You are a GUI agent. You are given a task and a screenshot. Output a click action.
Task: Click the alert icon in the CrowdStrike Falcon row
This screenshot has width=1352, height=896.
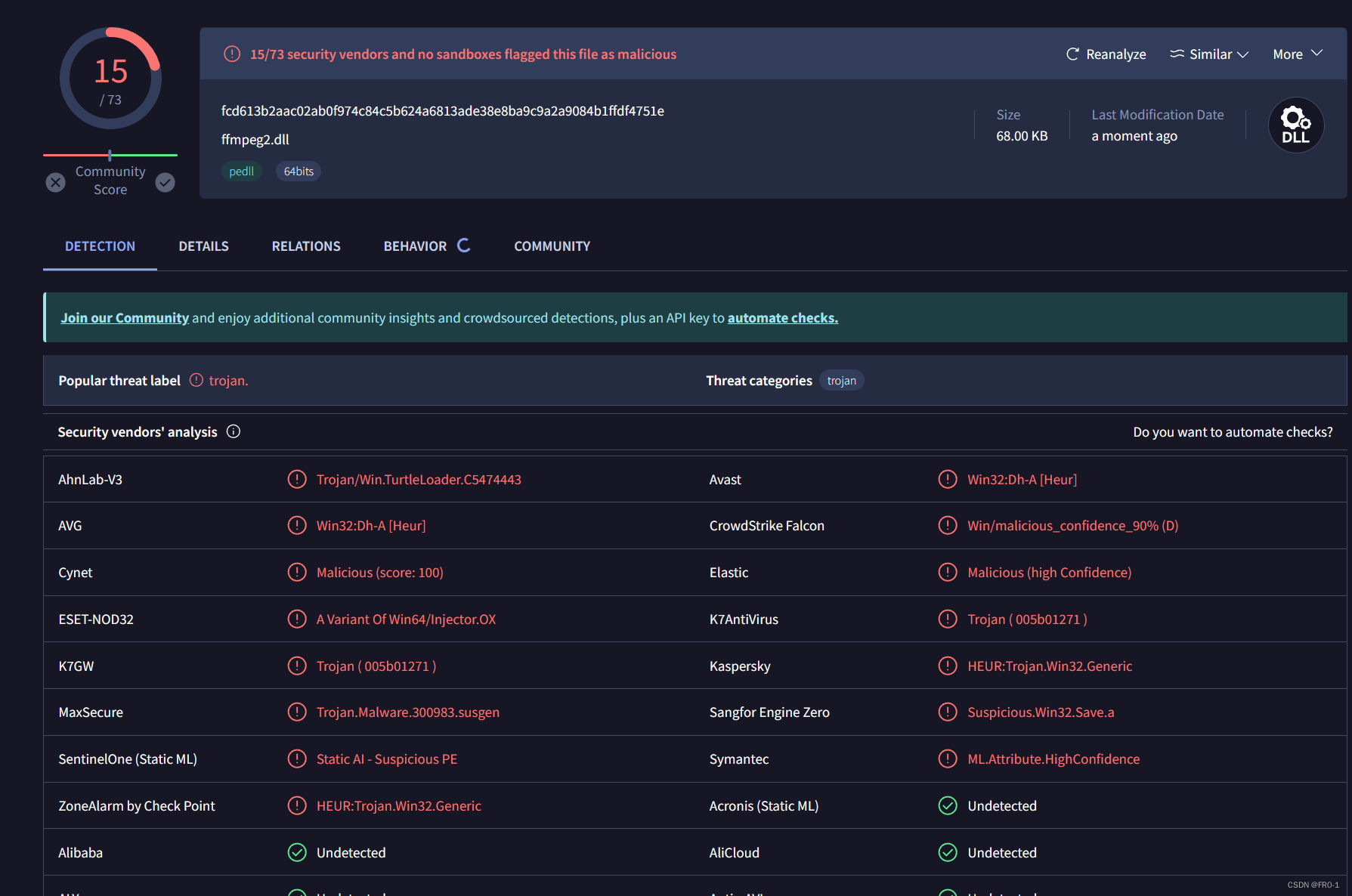[948, 525]
